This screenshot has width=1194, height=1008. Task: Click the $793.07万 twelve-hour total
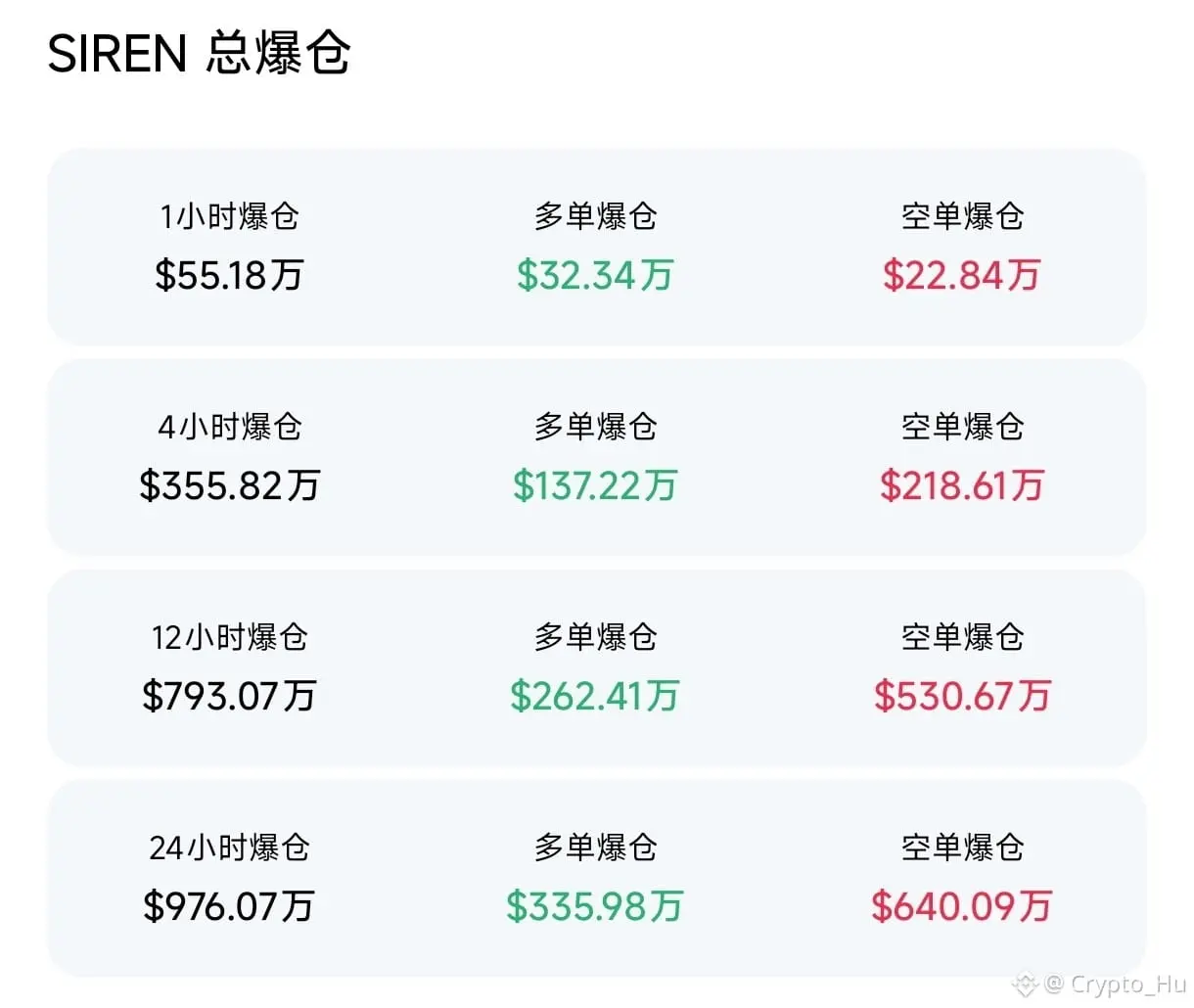(x=229, y=696)
